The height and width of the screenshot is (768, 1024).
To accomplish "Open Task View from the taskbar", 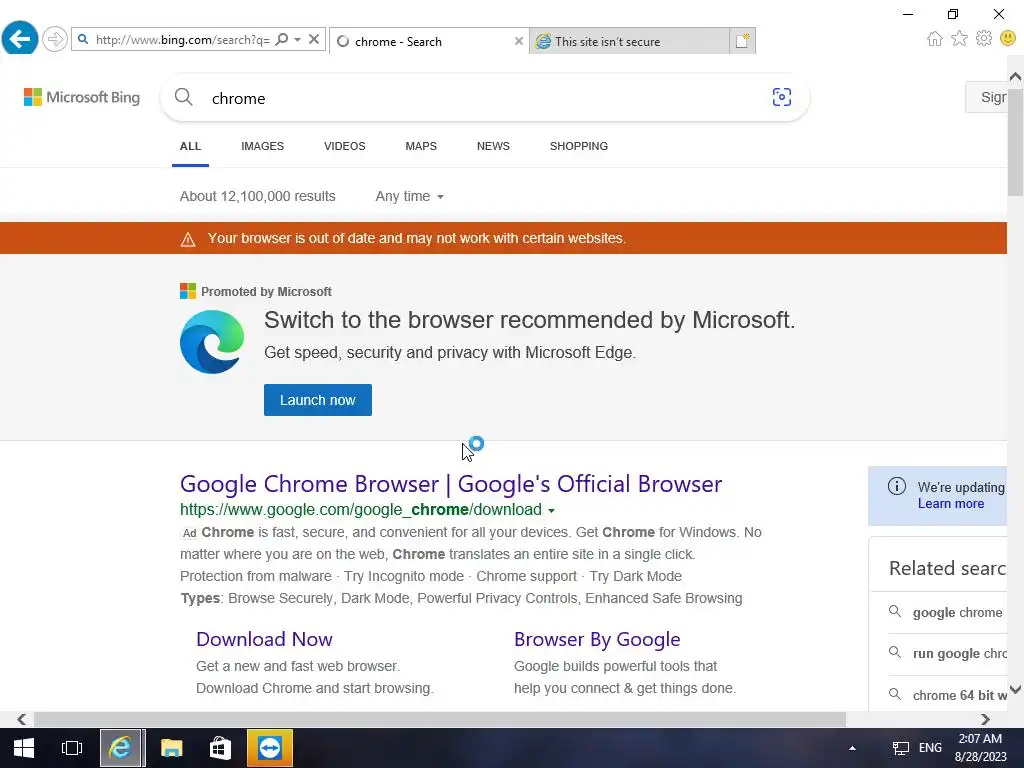I will [x=72, y=748].
